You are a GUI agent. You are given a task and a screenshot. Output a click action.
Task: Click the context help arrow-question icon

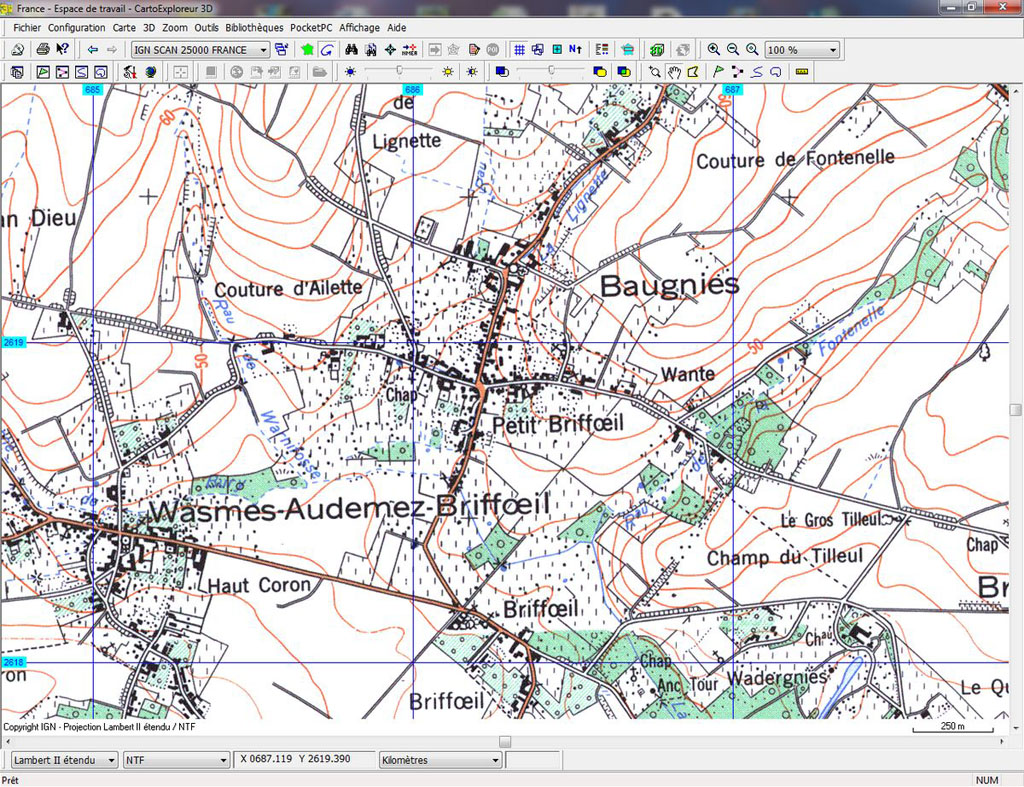(x=62, y=50)
